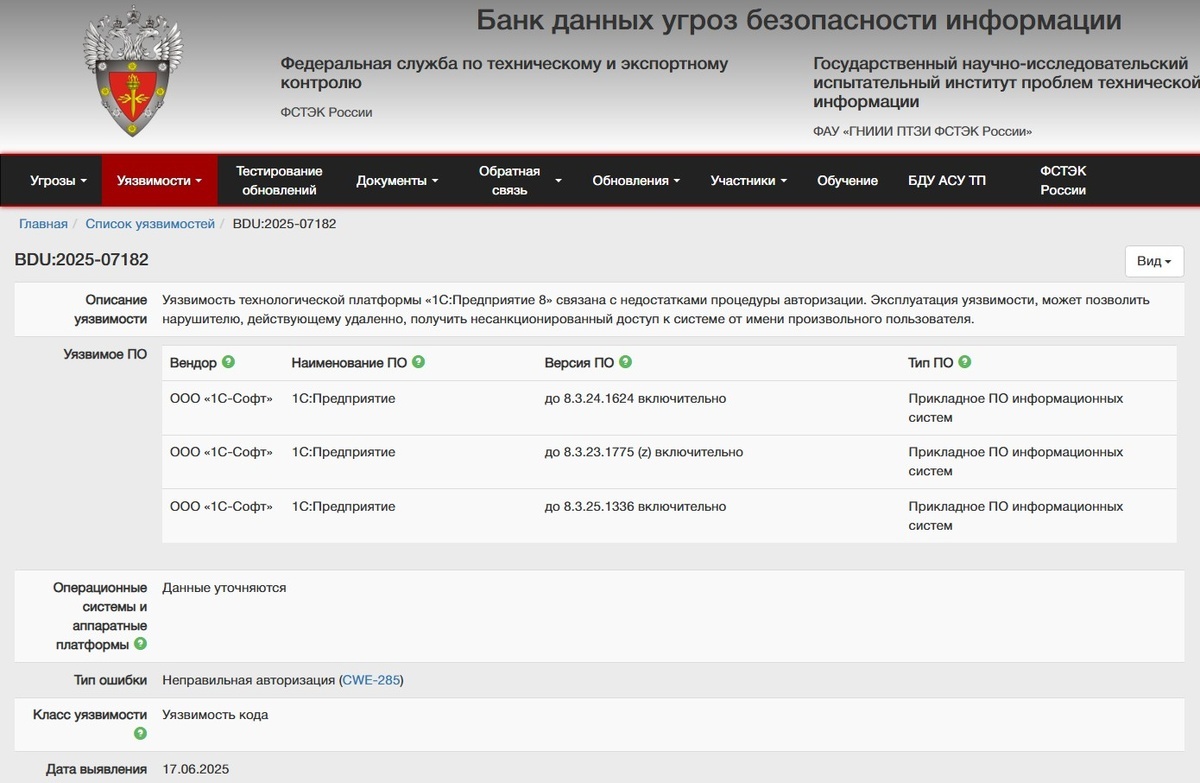Click the ФСТЭК России caption under header
1200x783 pixels.
(x=326, y=112)
